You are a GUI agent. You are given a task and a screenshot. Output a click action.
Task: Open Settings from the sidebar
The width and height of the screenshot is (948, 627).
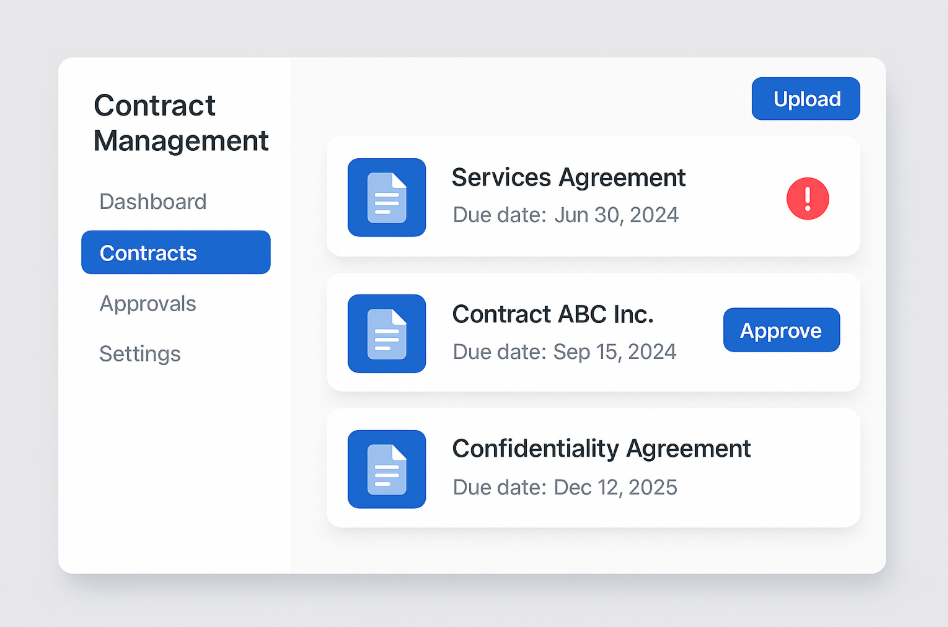pos(140,354)
